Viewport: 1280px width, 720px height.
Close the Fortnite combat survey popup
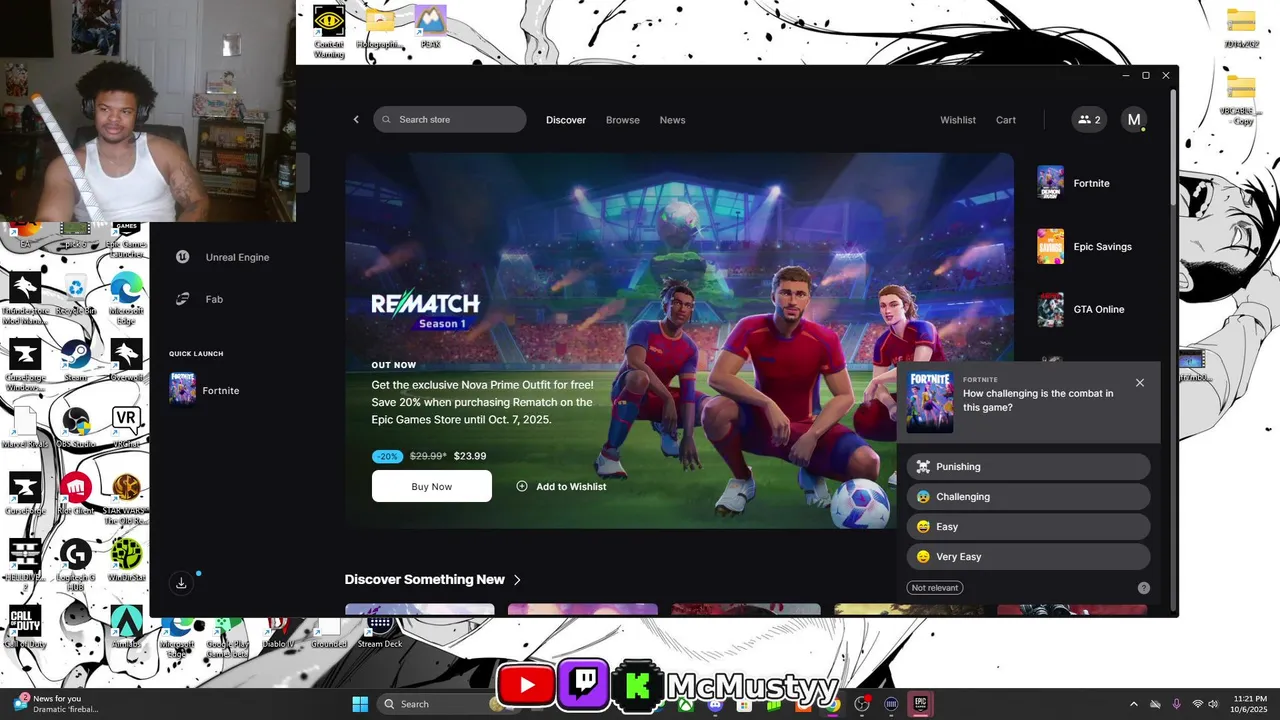pyautogui.click(x=1140, y=383)
